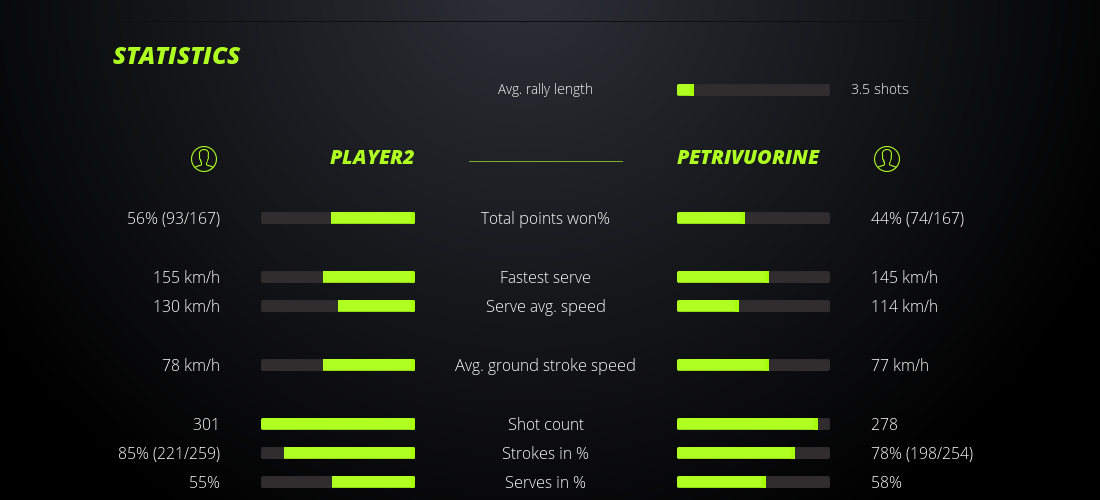Click the PLAYER2 profile avatar icon
Viewport: 1100px width, 500px height.
(x=204, y=158)
